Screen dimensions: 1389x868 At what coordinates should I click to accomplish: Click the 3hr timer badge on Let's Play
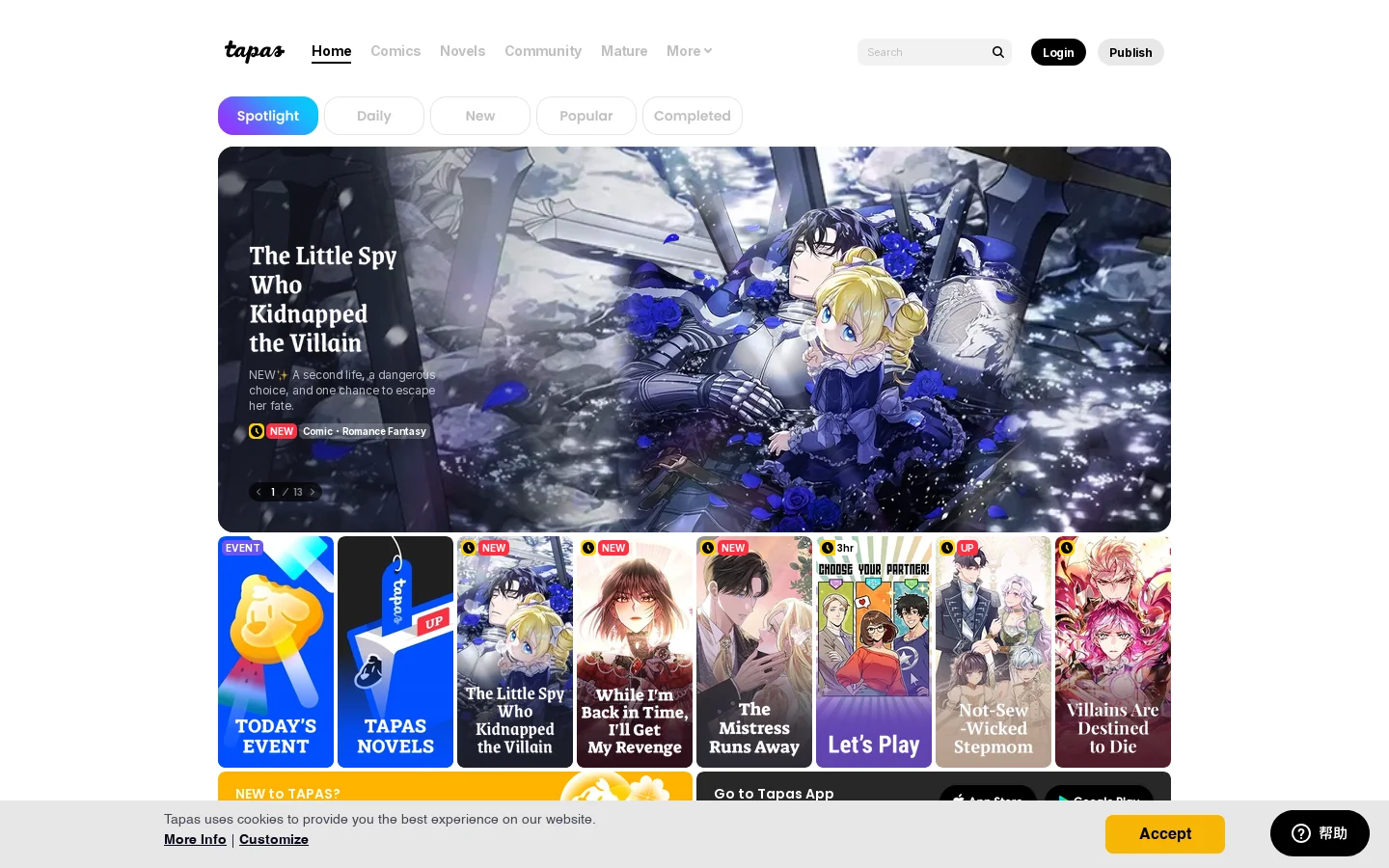tap(837, 548)
